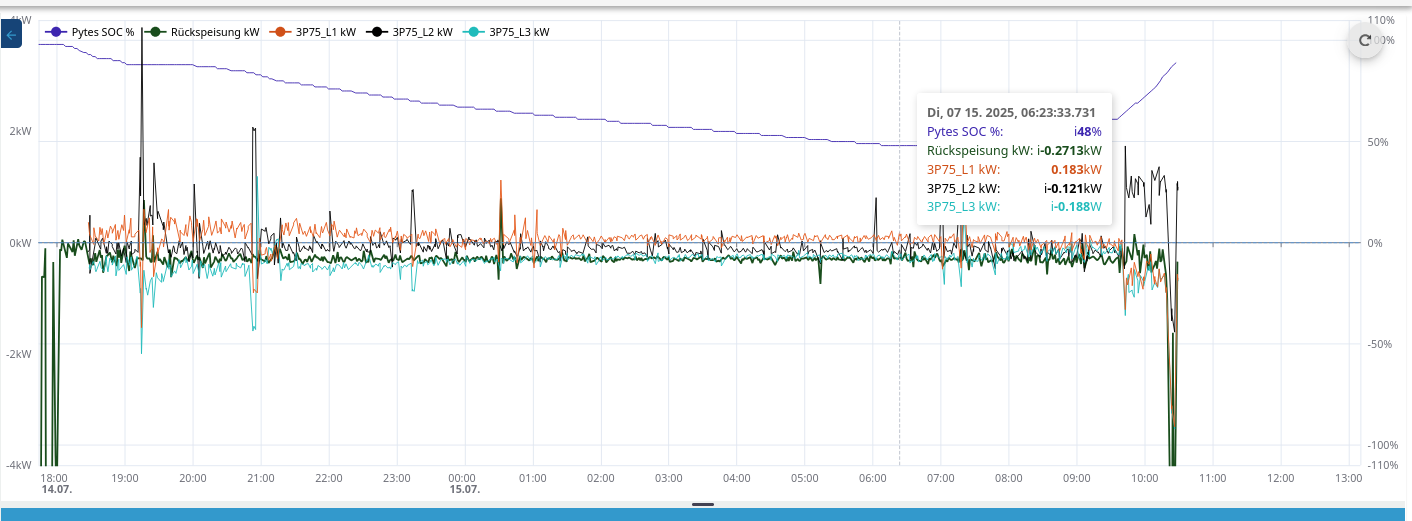This screenshot has width=1412, height=521.
Task: Click the -2kW label on left axis
Action: [17, 354]
